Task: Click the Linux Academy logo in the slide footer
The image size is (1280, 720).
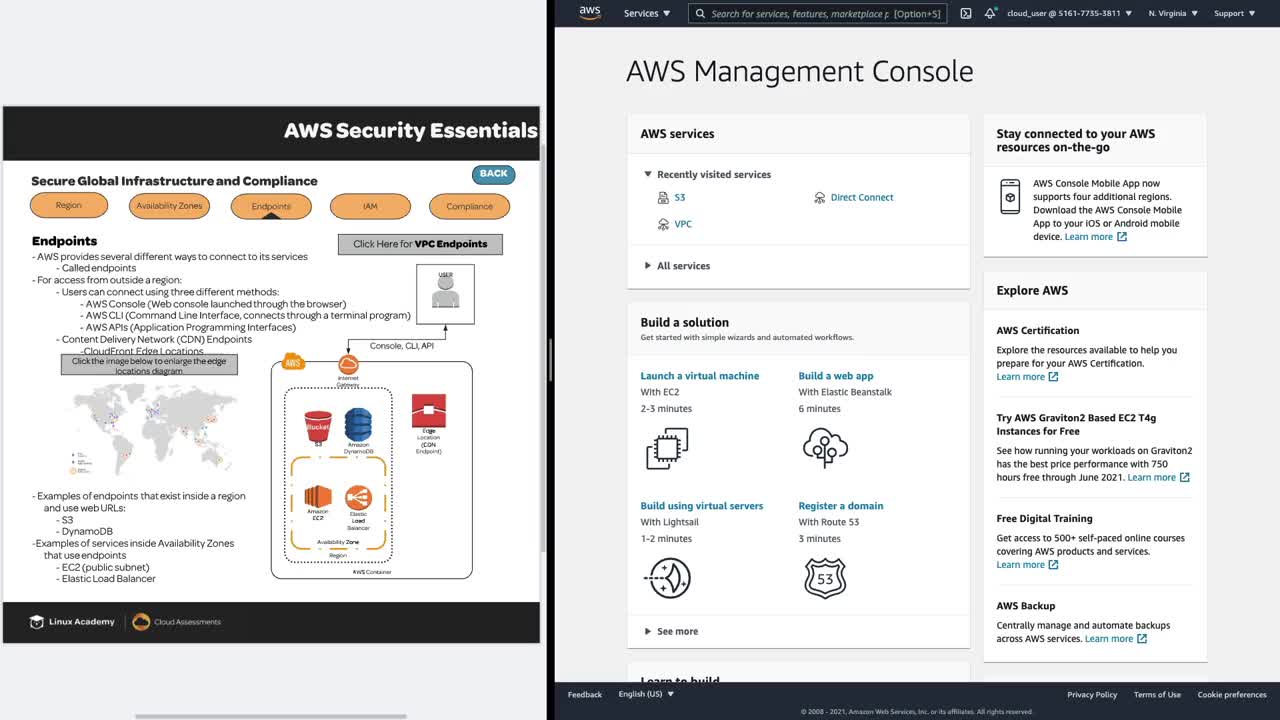Action: point(72,622)
